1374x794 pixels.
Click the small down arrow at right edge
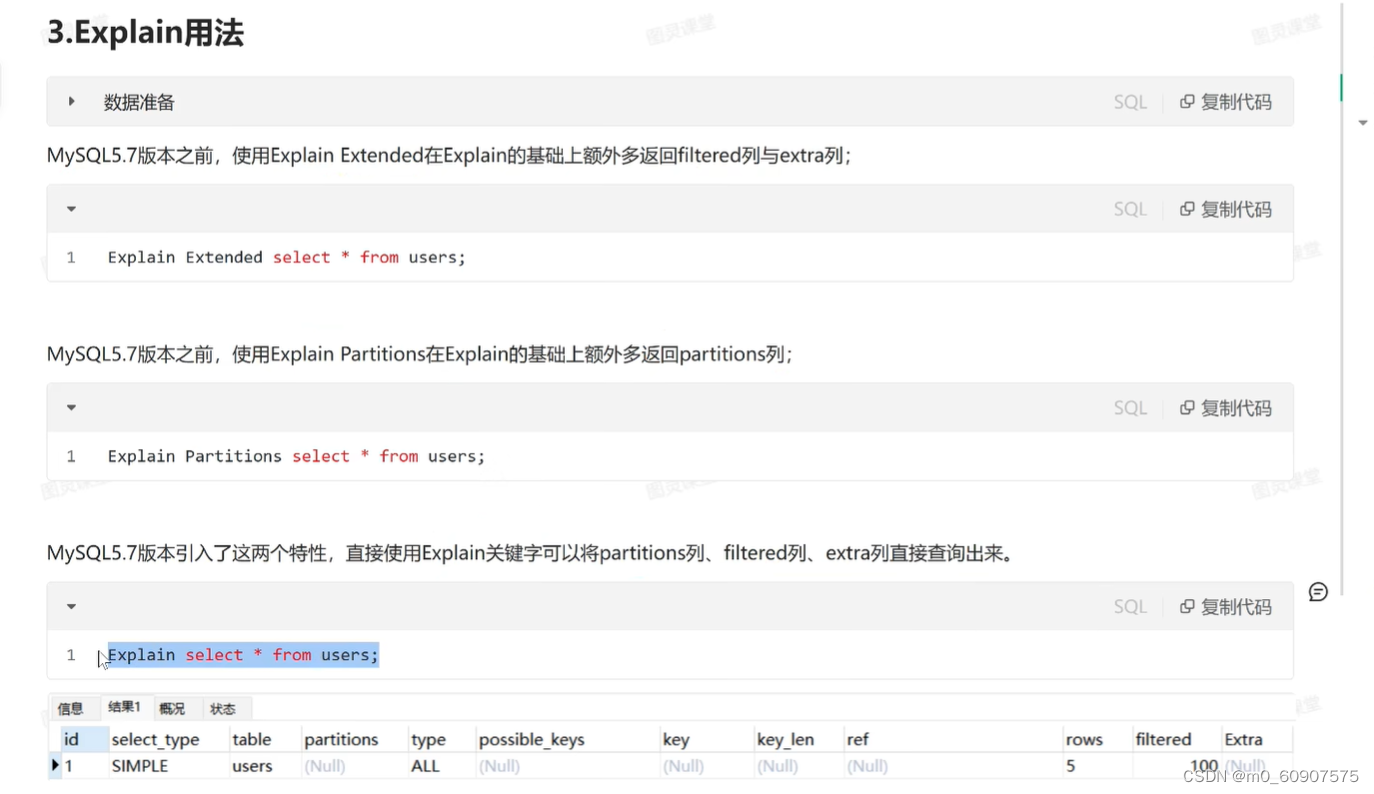(1362, 123)
